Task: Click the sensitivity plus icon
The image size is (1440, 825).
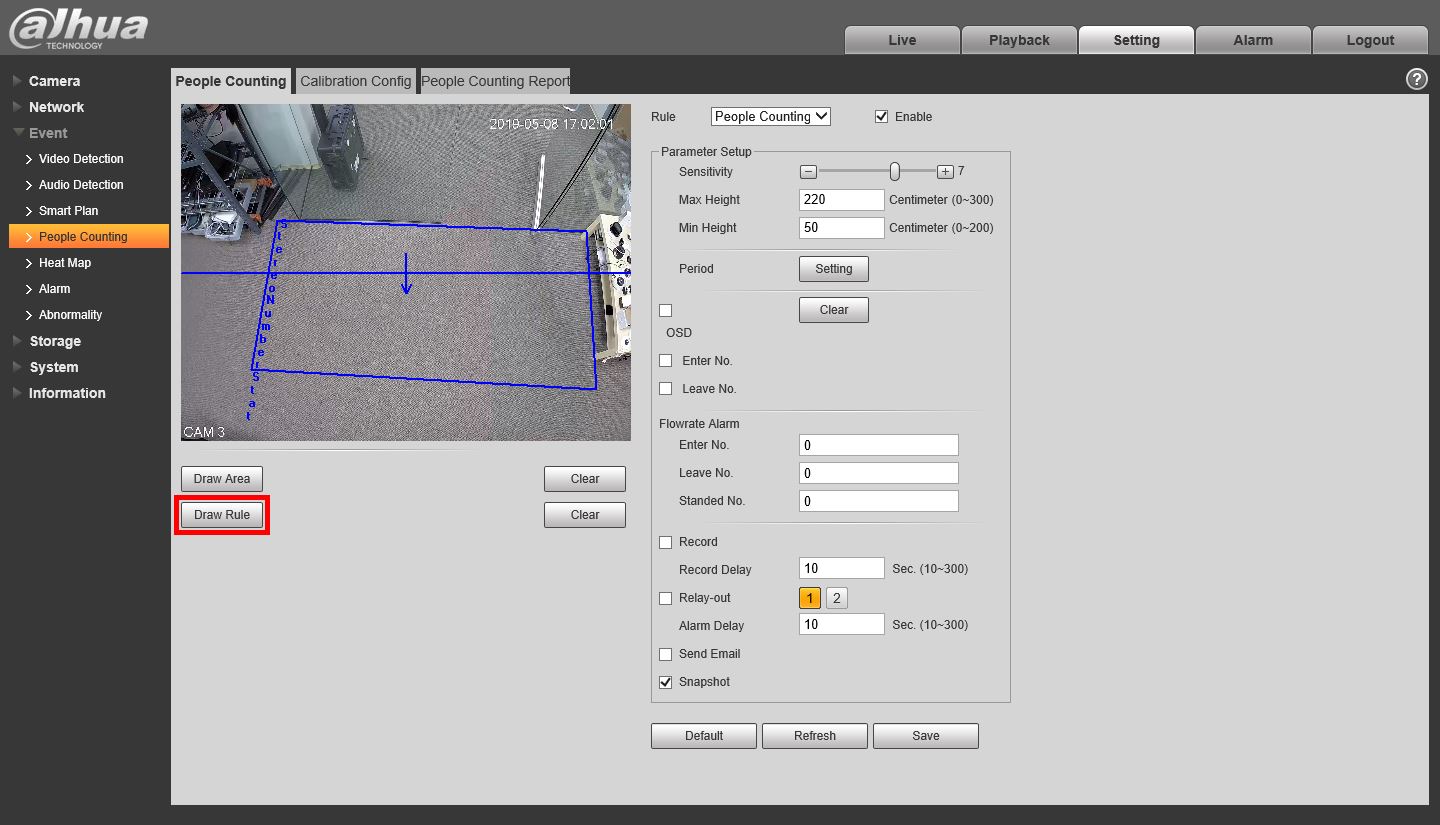Action: click(x=945, y=172)
